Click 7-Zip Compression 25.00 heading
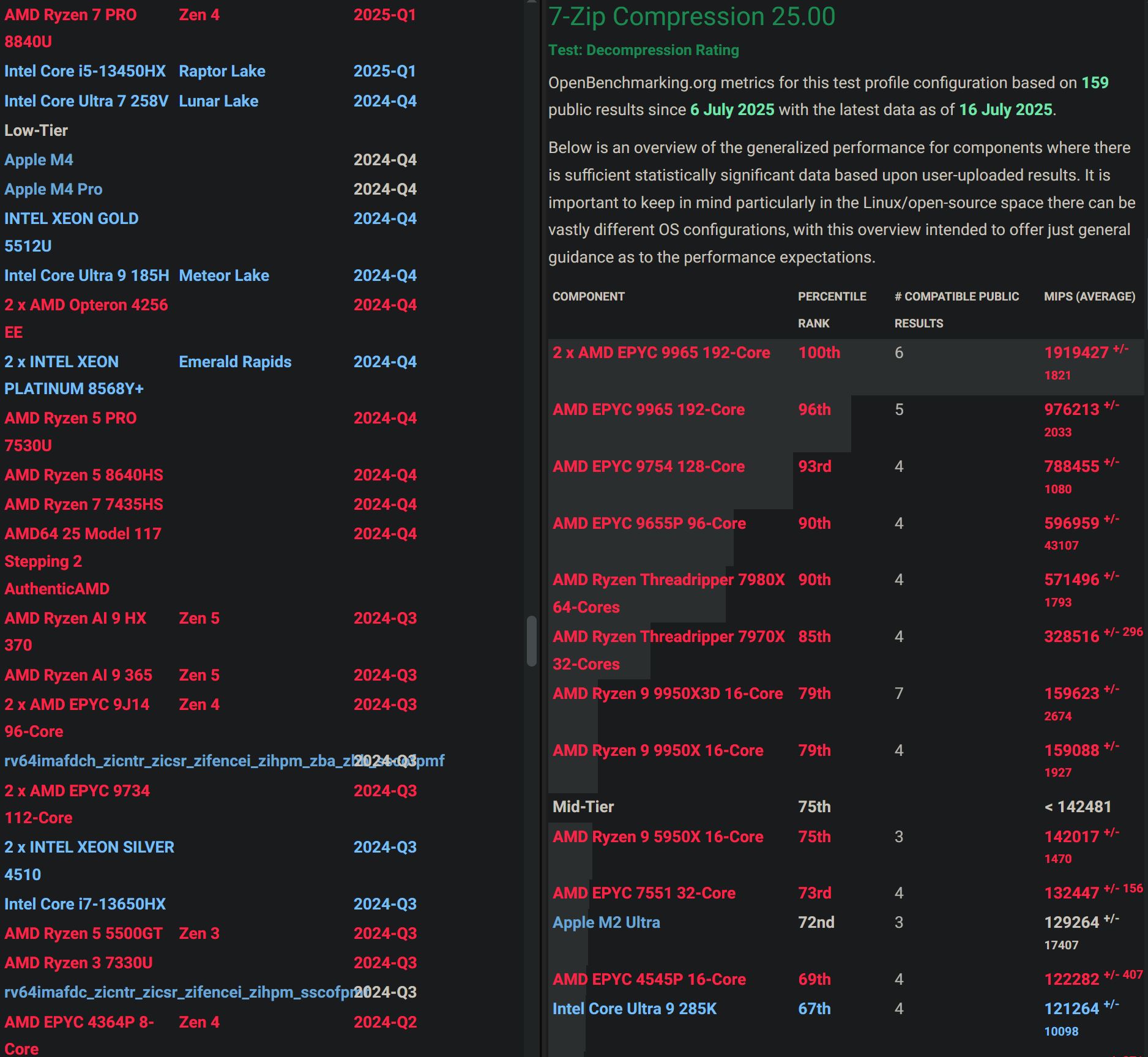 tap(691, 17)
